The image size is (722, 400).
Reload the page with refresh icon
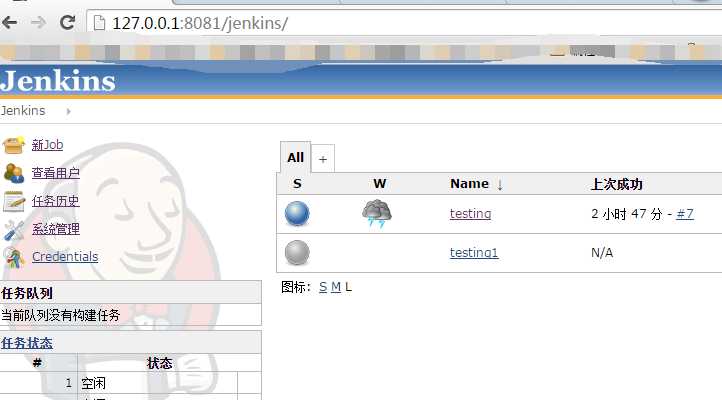coord(68,22)
